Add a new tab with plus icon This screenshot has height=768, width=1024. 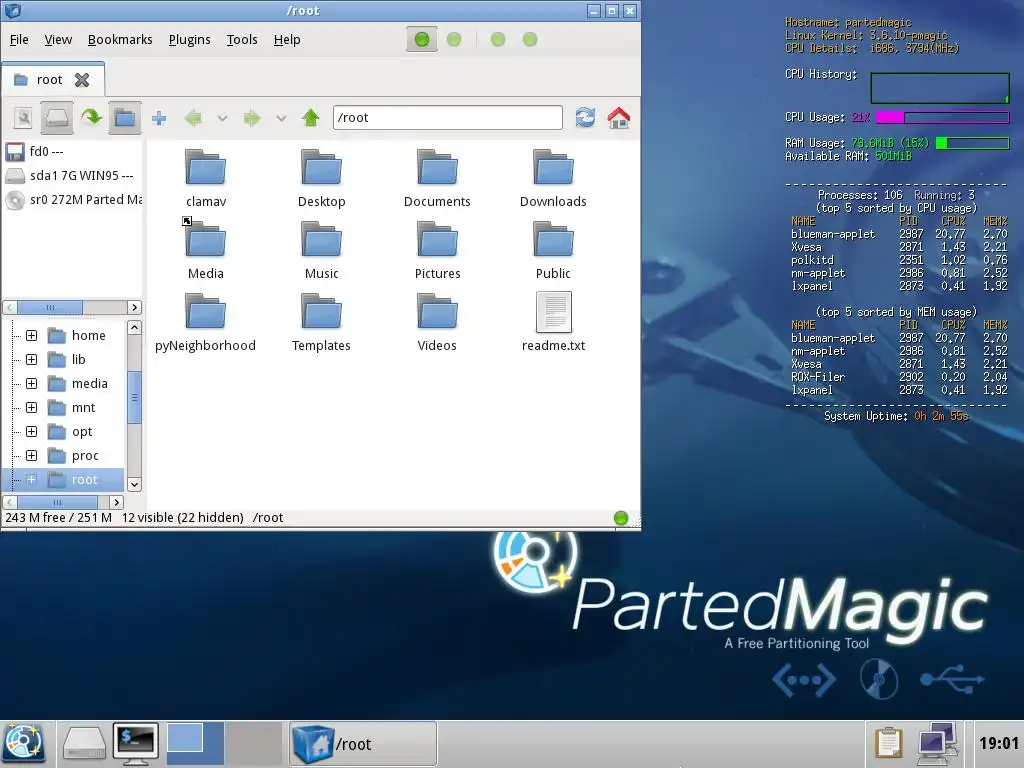[x=159, y=118]
